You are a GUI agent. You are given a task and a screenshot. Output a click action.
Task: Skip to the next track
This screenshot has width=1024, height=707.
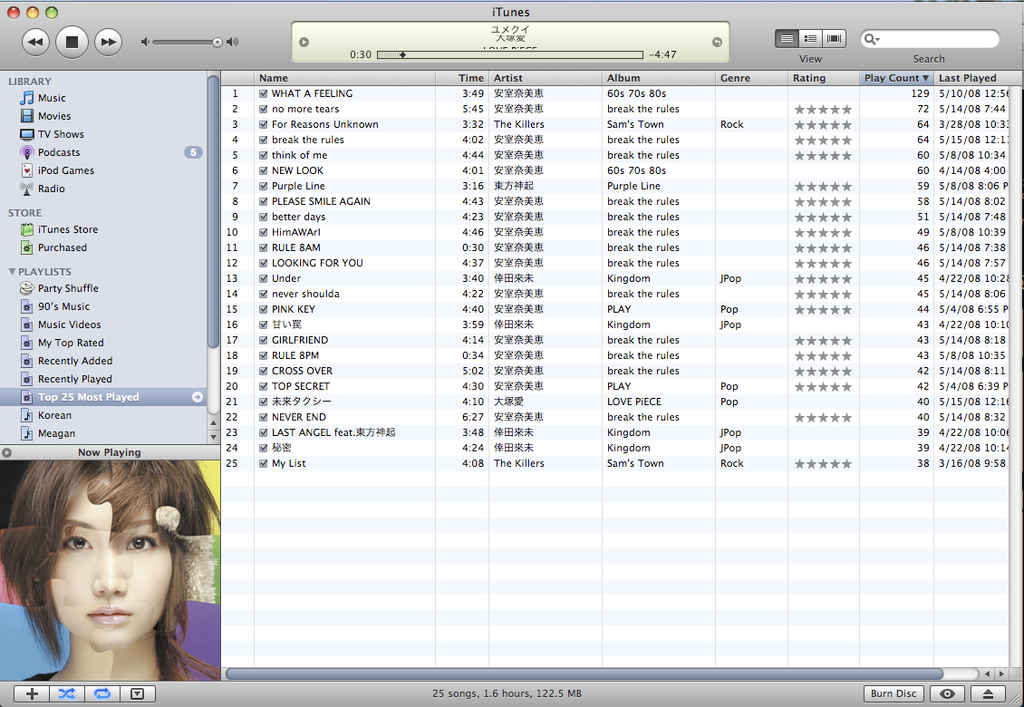point(108,41)
